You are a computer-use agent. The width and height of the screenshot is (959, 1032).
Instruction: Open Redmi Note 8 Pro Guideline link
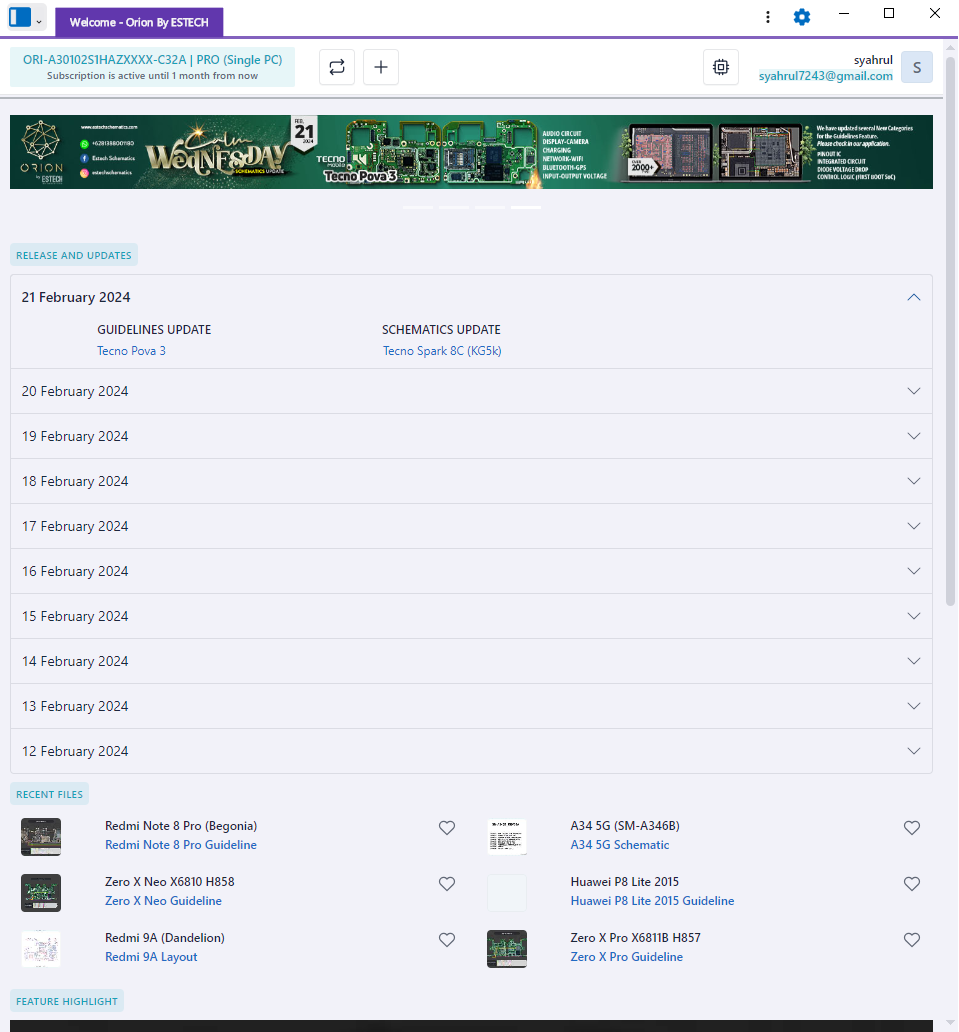[181, 845]
